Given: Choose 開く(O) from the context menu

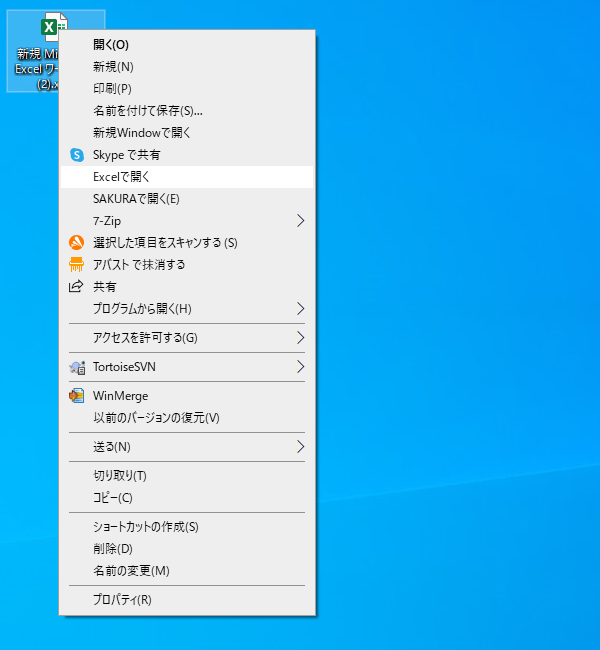Looking at the screenshot, I should click(x=187, y=44).
